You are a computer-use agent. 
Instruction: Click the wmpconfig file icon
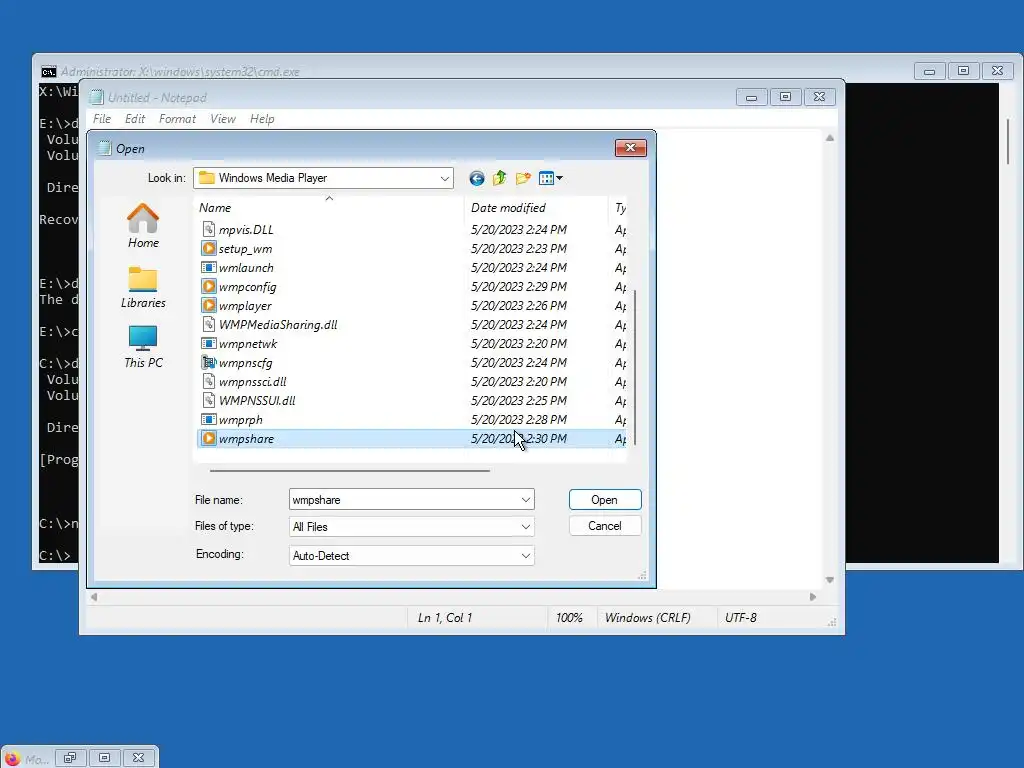coord(208,286)
